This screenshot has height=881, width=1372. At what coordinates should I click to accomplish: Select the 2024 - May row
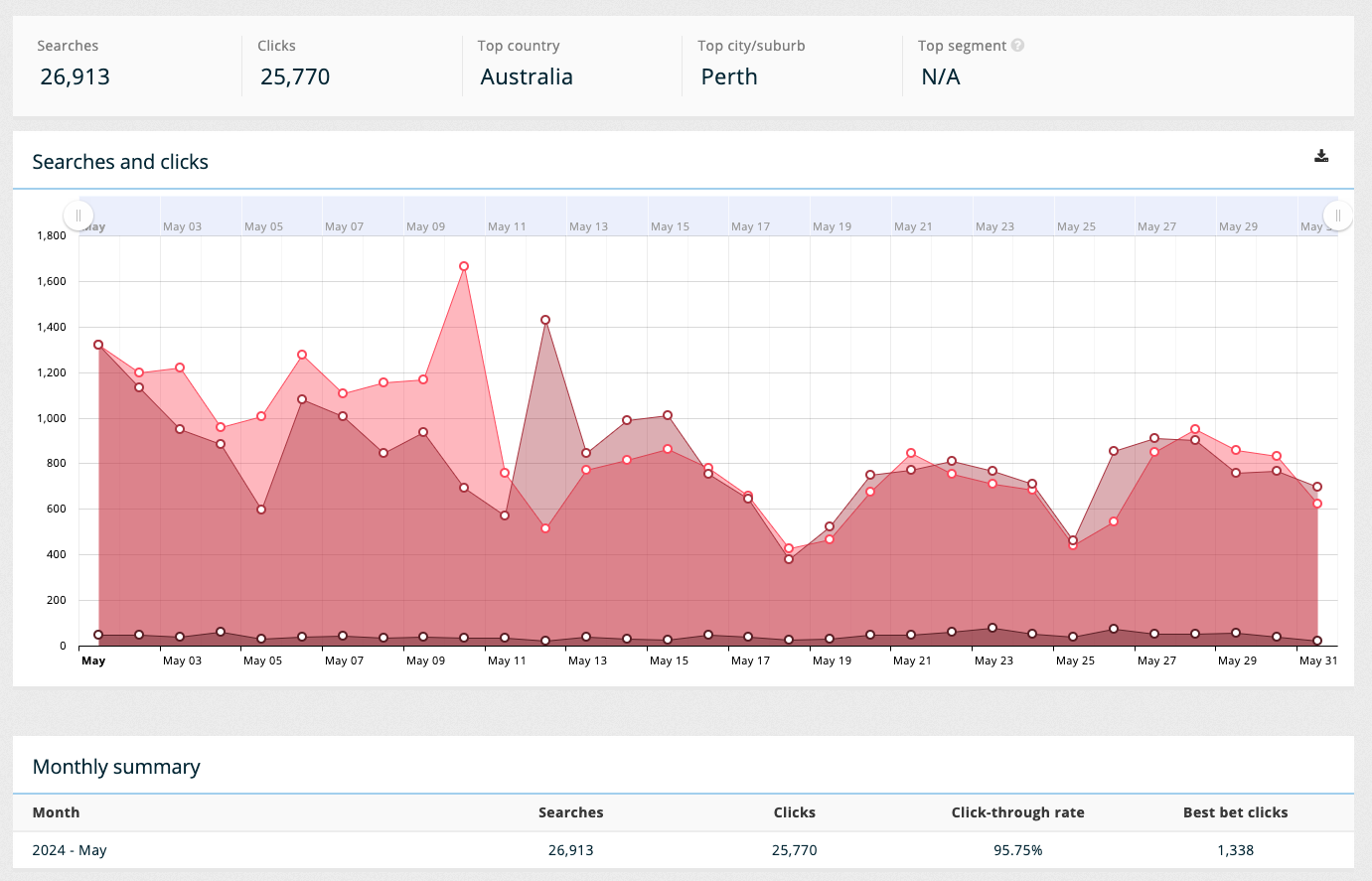click(x=70, y=850)
